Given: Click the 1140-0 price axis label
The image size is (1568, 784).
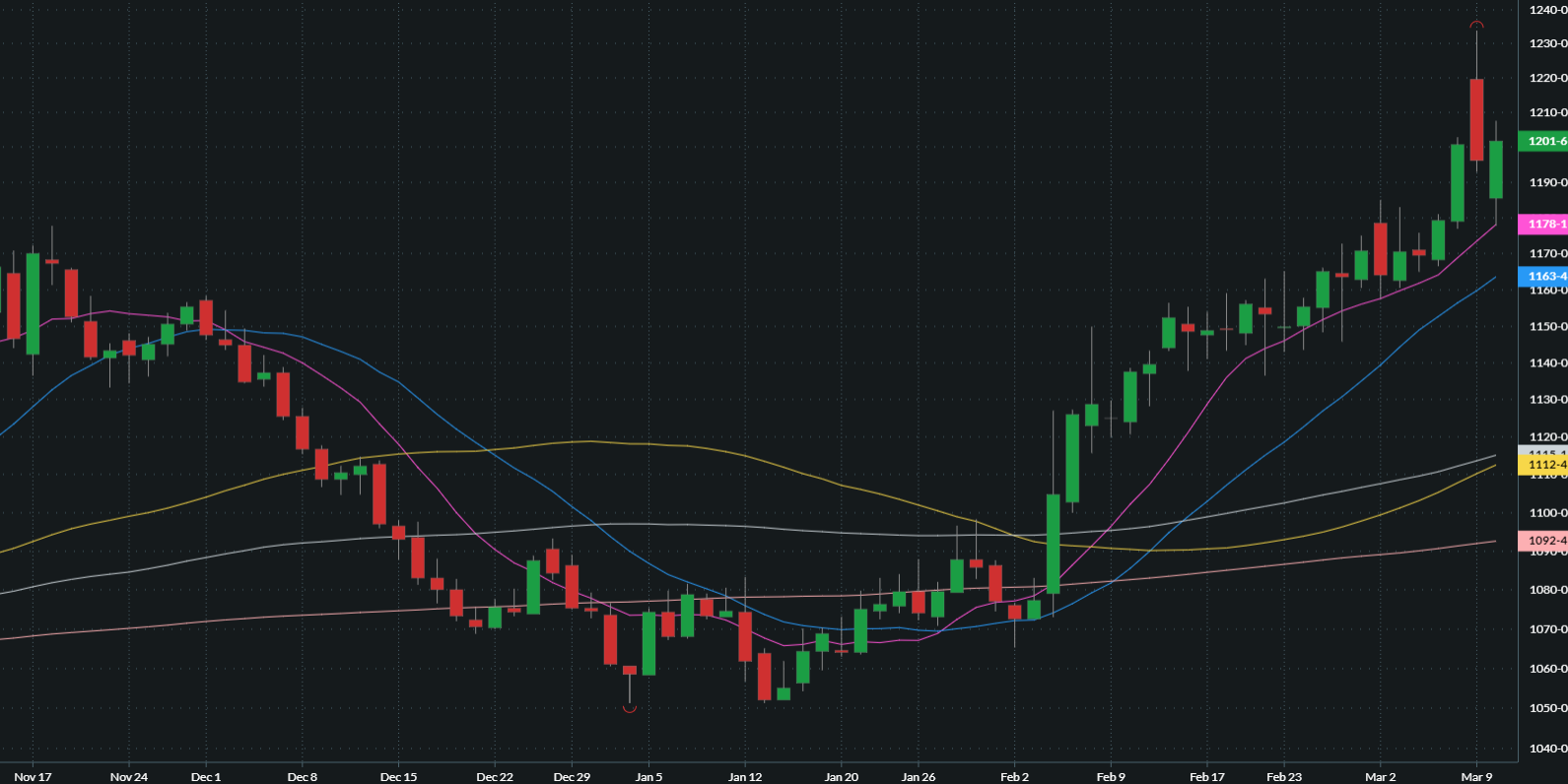Looking at the screenshot, I should pyautogui.click(x=1547, y=362).
